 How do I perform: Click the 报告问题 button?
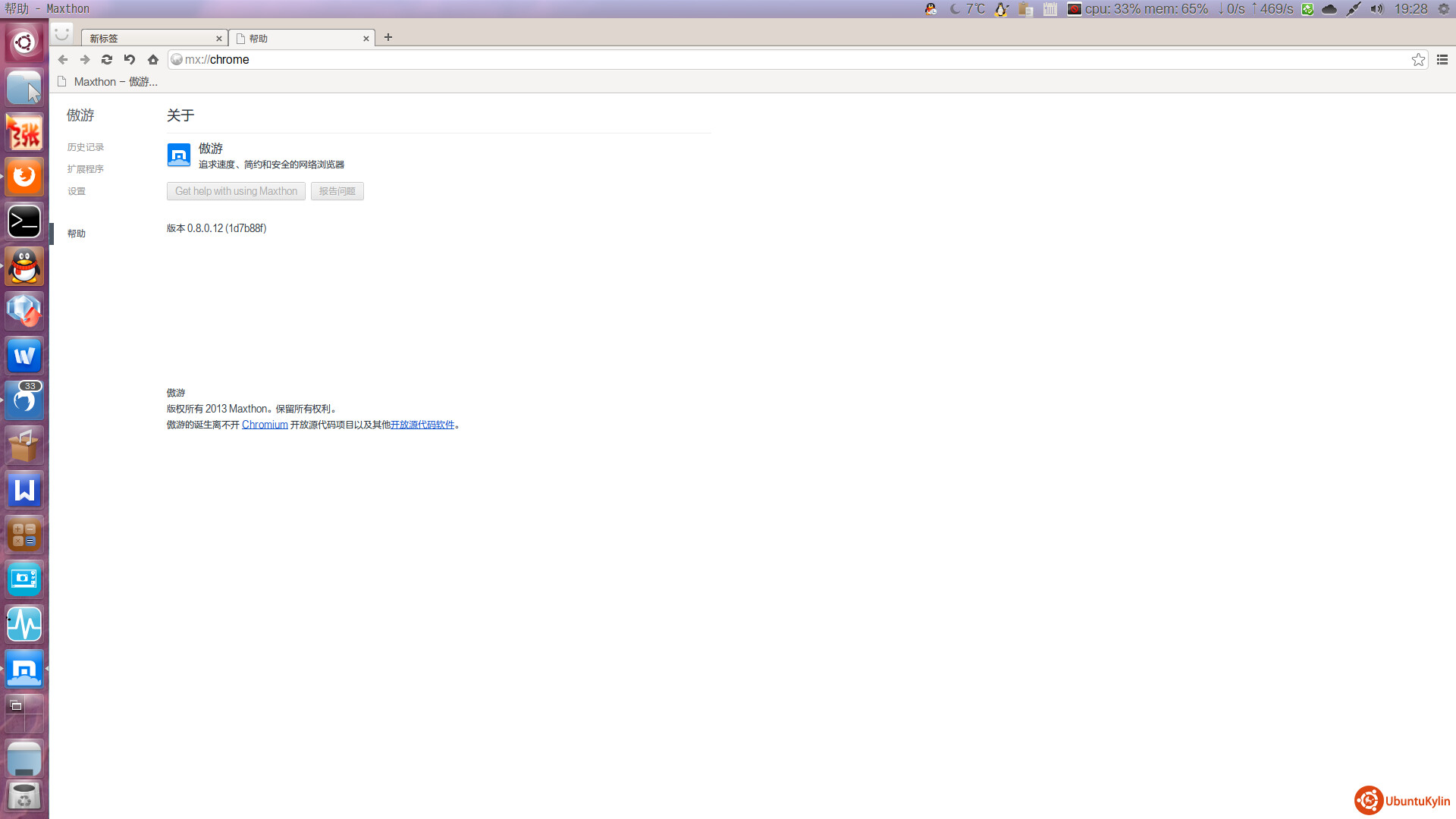click(x=337, y=191)
